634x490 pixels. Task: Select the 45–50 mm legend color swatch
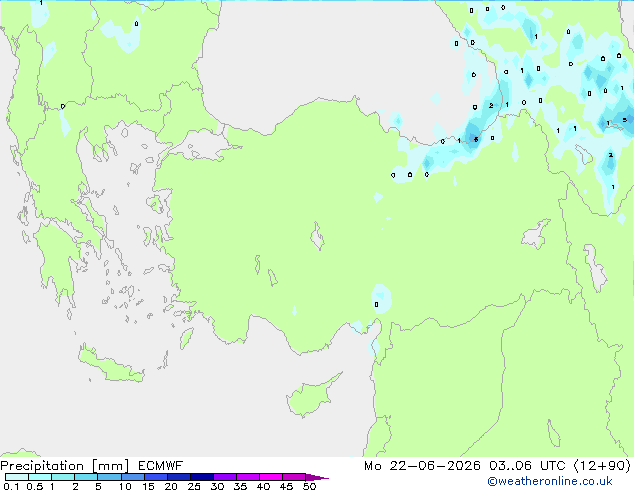(x=294, y=477)
